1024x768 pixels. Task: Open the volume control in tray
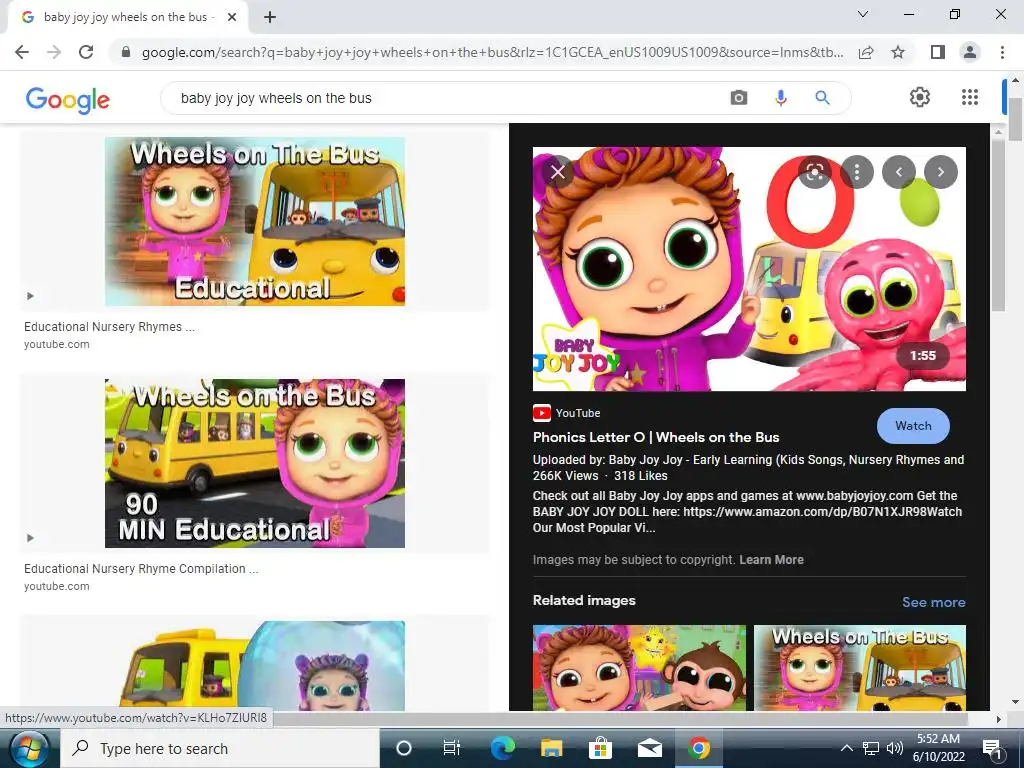(895, 748)
